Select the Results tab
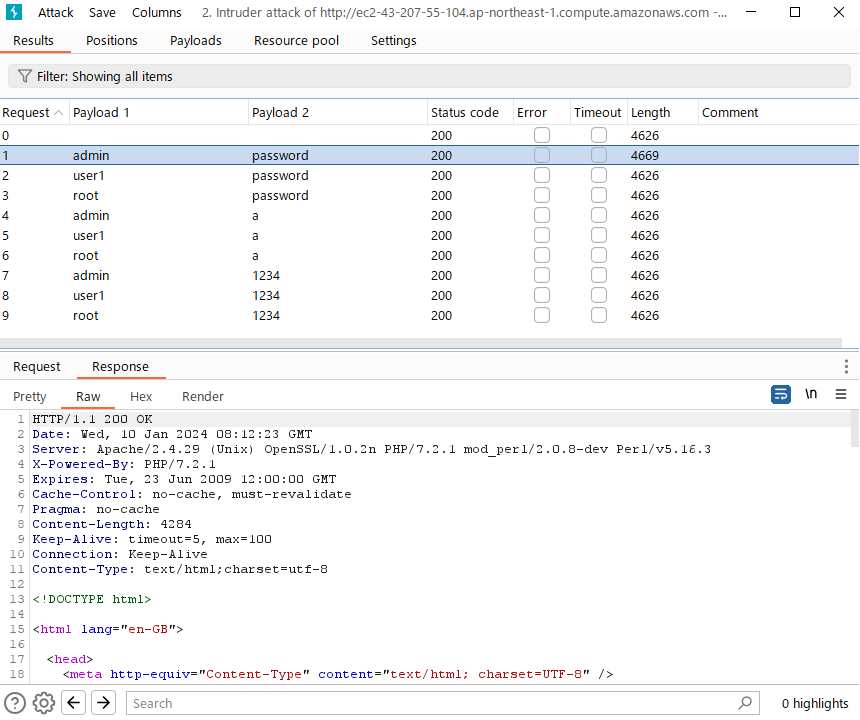The height and width of the screenshot is (720, 860). pyautogui.click(x=33, y=41)
